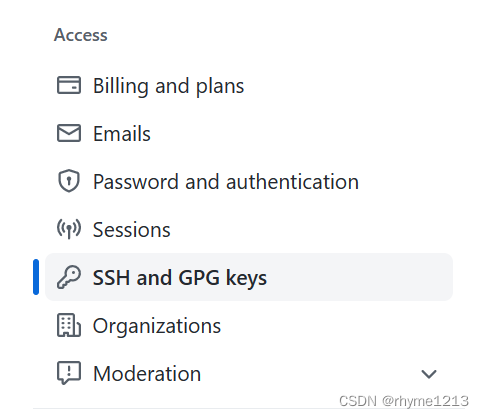Click the word authentication in Password item
484x418 pixels.
[292, 182]
